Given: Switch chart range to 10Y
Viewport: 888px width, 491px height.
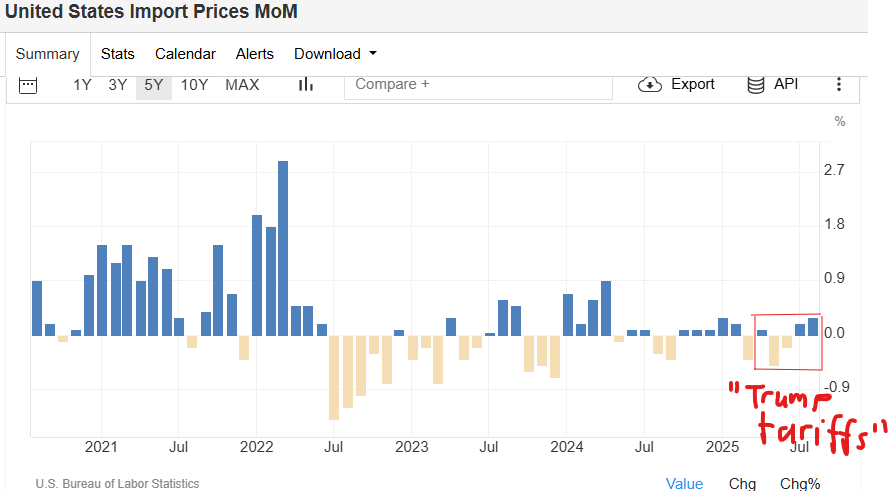Looking at the screenshot, I should click(x=194, y=85).
